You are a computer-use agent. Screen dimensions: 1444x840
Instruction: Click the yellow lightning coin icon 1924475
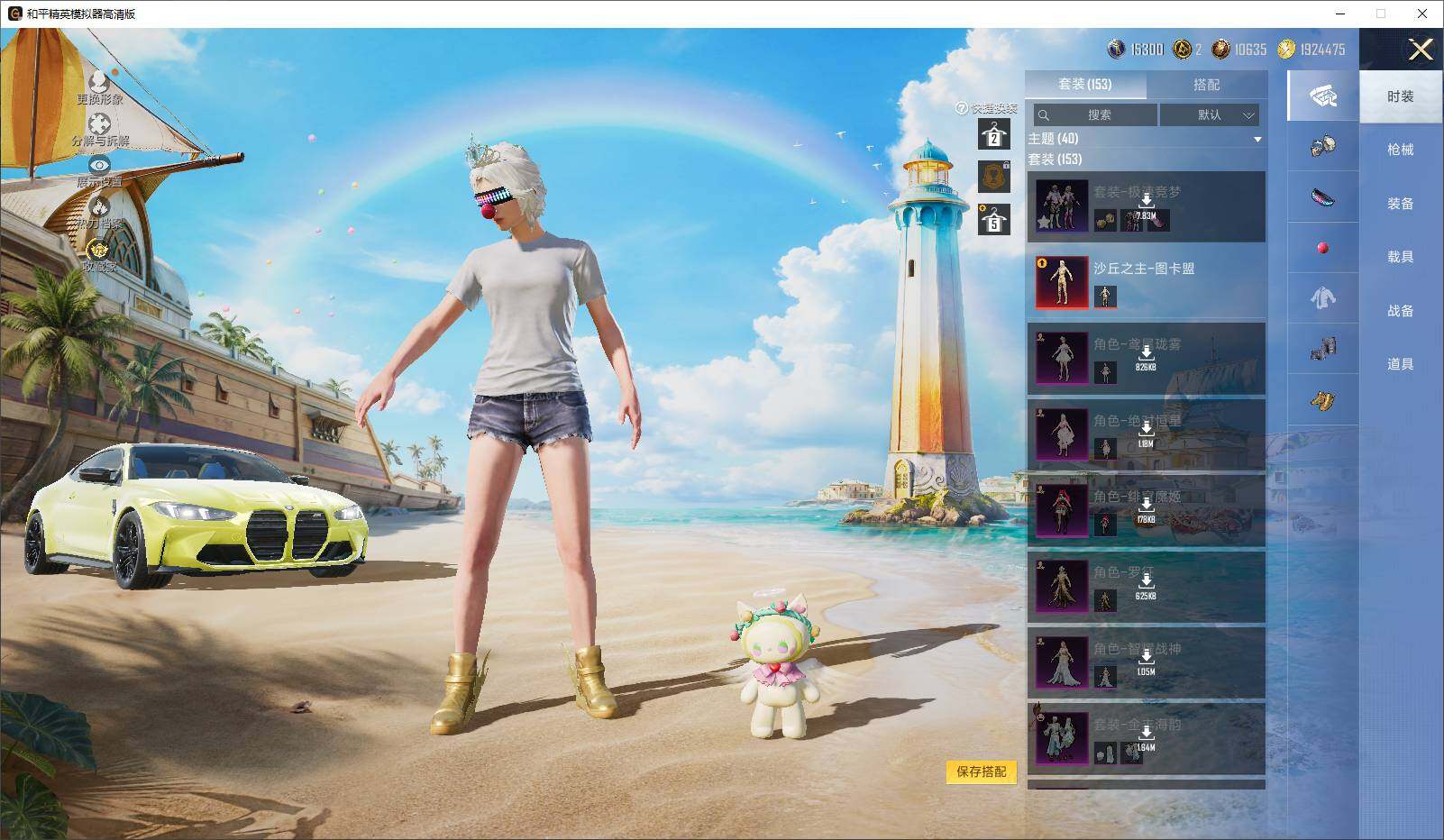pyautogui.click(x=1286, y=50)
